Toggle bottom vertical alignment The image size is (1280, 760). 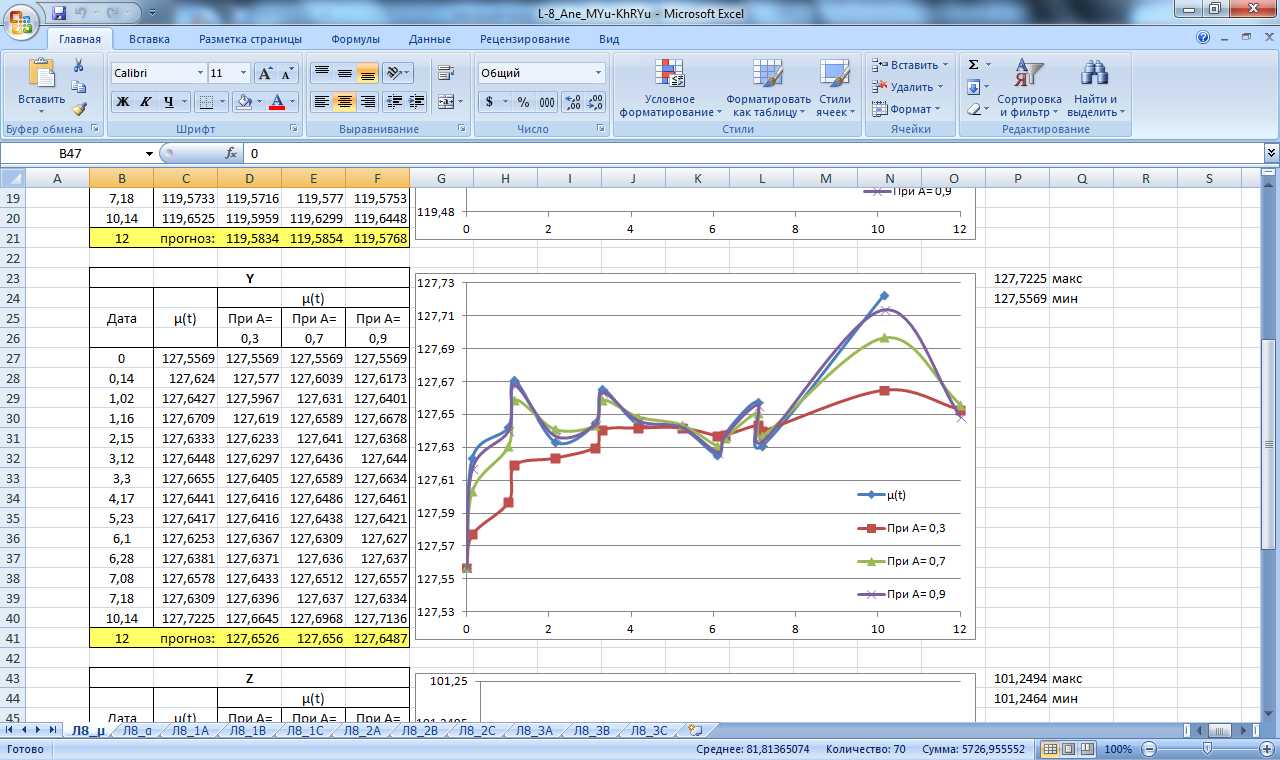point(367,73)
